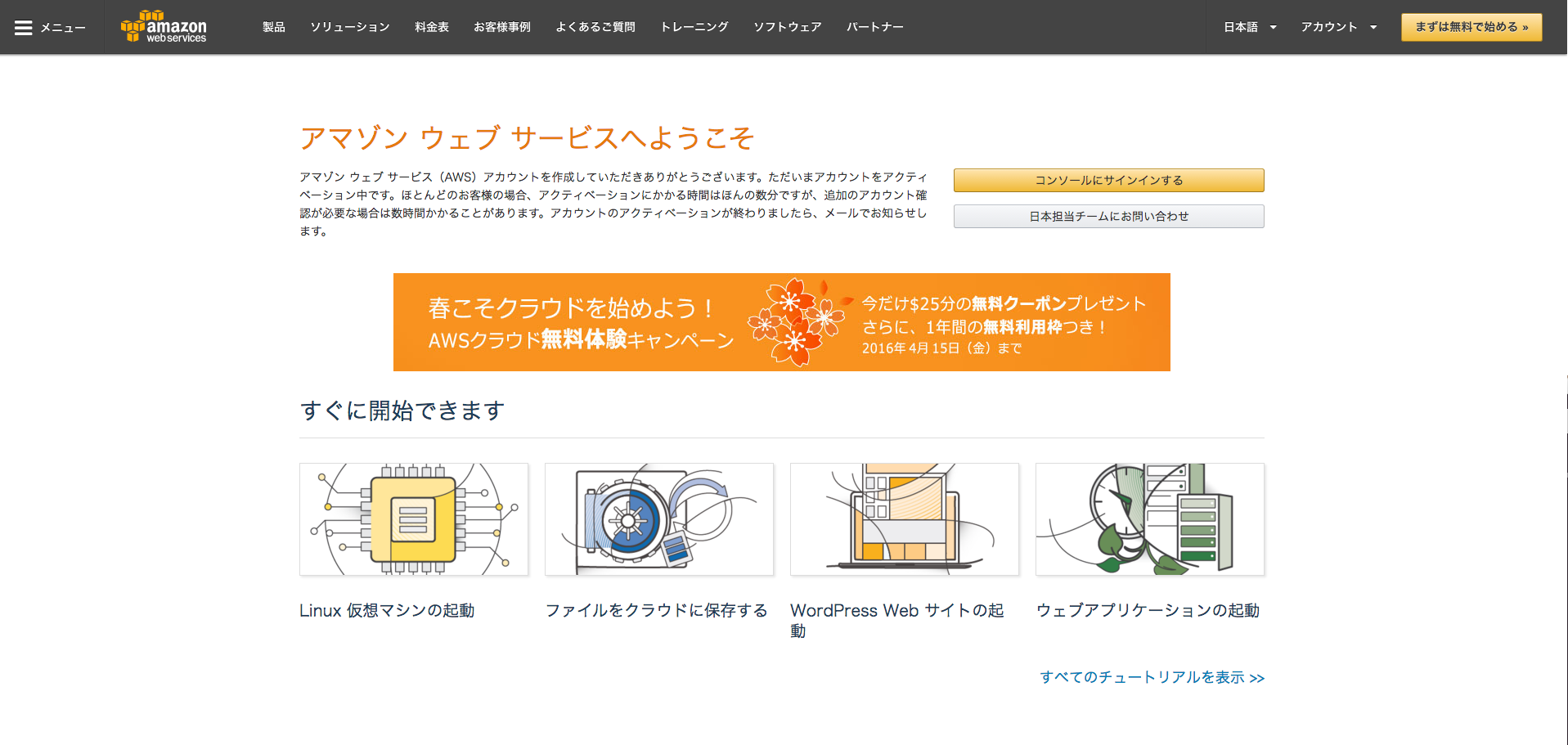Viewport: 1568px width, 745px height.
Task: Open the ファイルをクラウドに保存する tutorial image
Action: coord(658,518)
